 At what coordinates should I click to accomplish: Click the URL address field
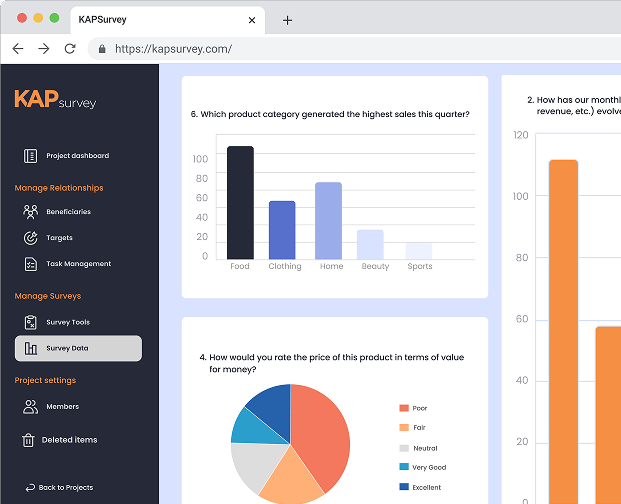[354, 49]
